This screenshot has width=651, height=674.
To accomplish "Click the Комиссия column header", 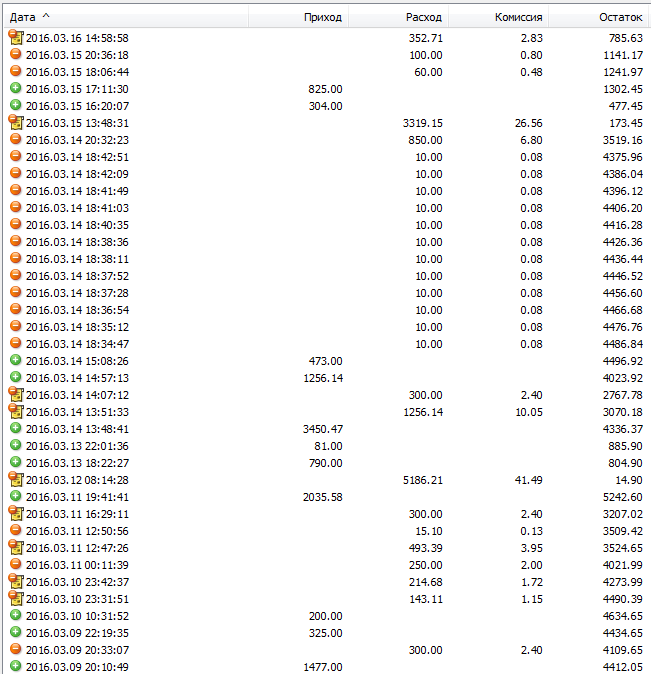I will pyautogui.click(x=499, y=17).
